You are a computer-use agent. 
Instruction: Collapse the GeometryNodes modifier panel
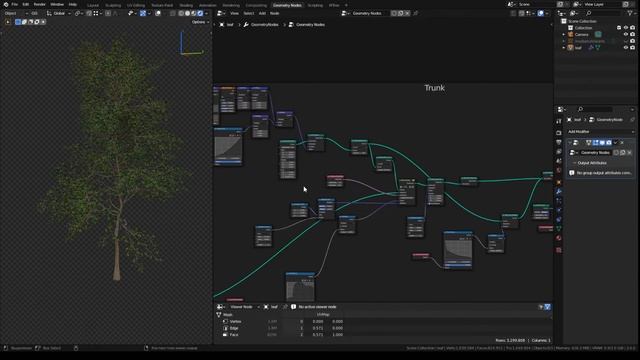[x=569, y=143]
